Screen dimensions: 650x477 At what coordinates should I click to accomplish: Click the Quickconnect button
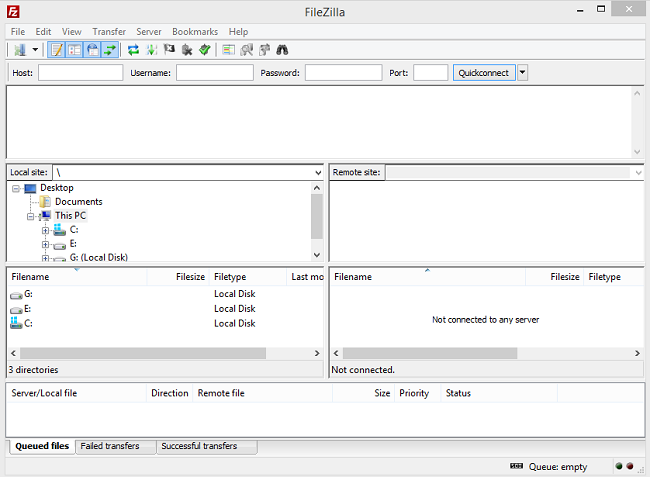click(x=484, y=73)
